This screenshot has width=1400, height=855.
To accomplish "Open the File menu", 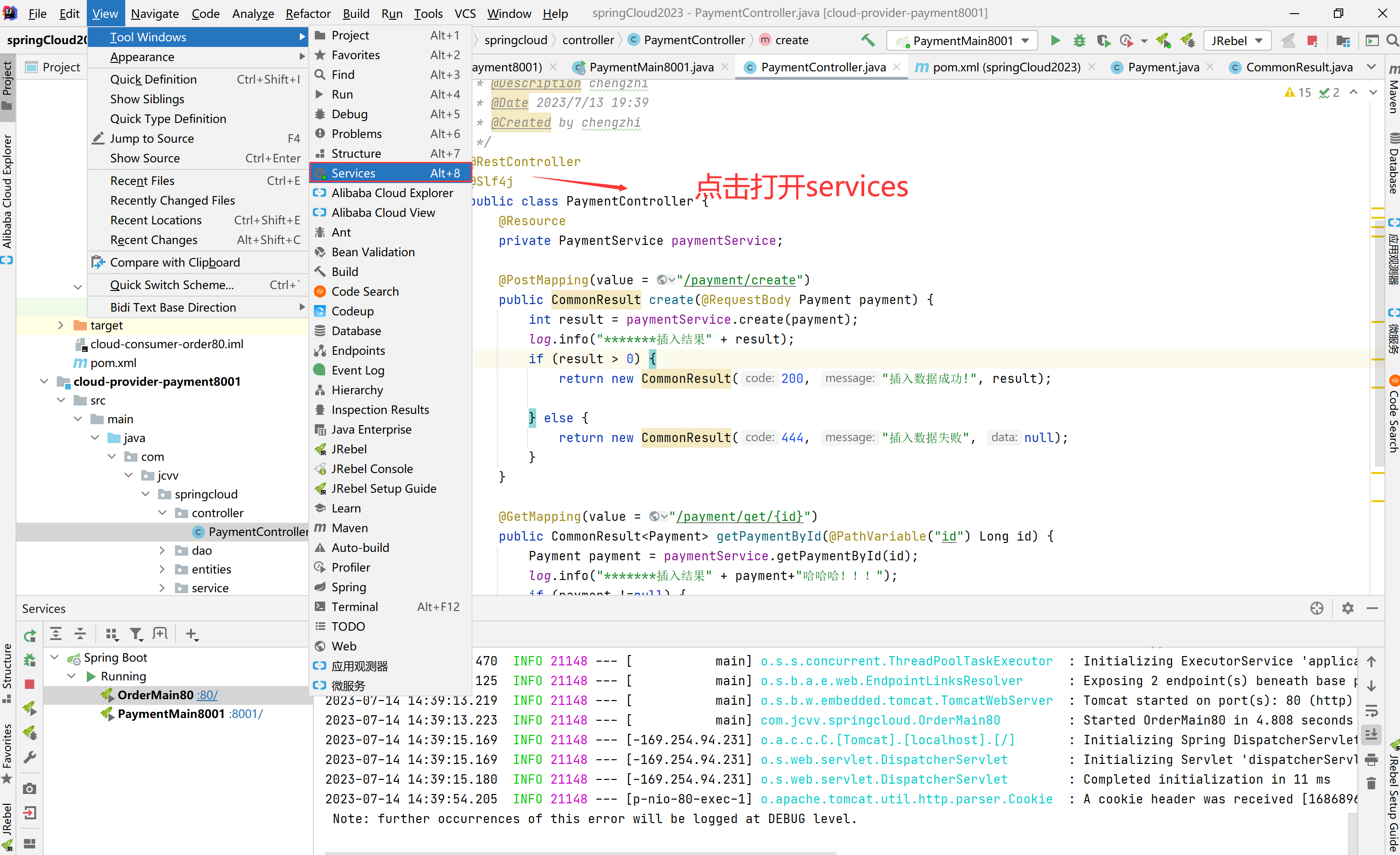I will (38, 13).
